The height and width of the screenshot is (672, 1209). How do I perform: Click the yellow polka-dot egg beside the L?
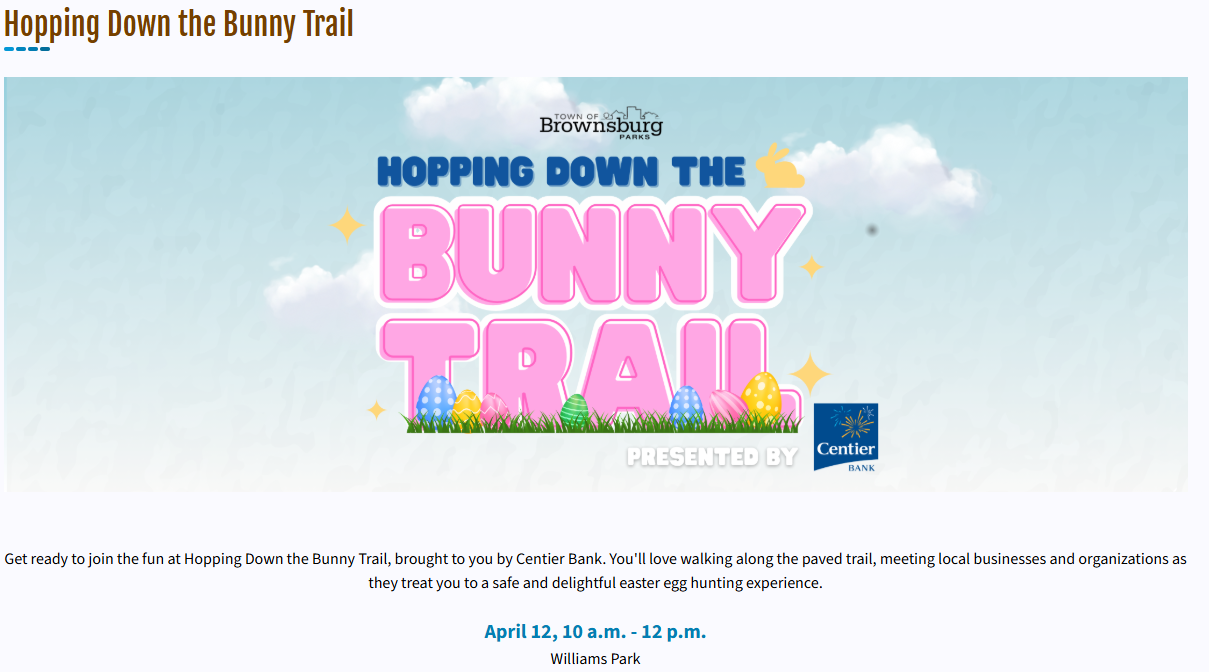(x=762, y=396)
